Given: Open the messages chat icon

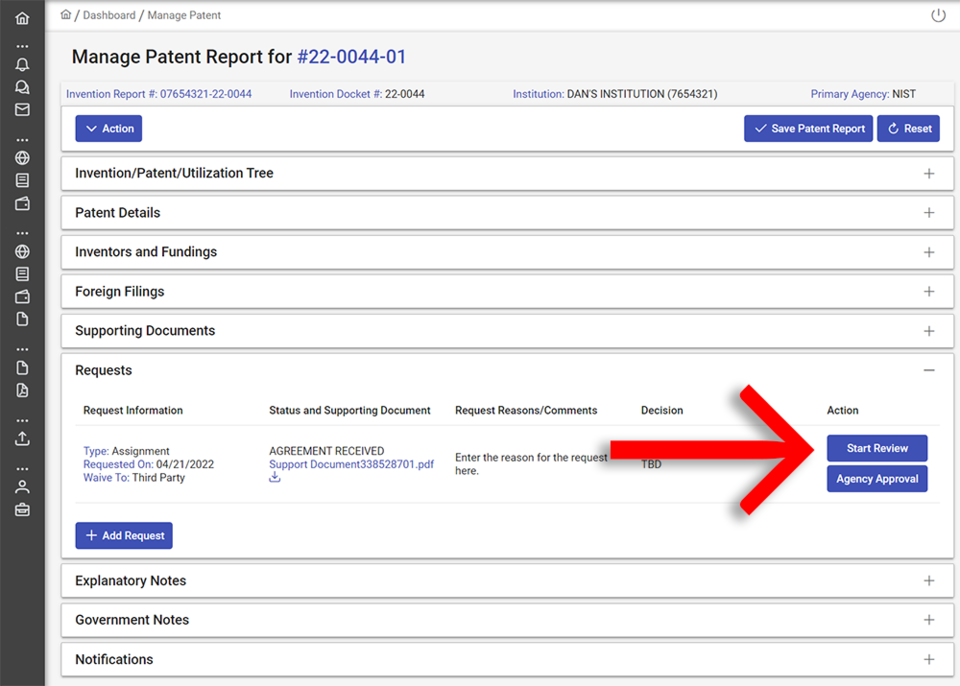Looking at the screenshot, I should click(x=22, y=86).
